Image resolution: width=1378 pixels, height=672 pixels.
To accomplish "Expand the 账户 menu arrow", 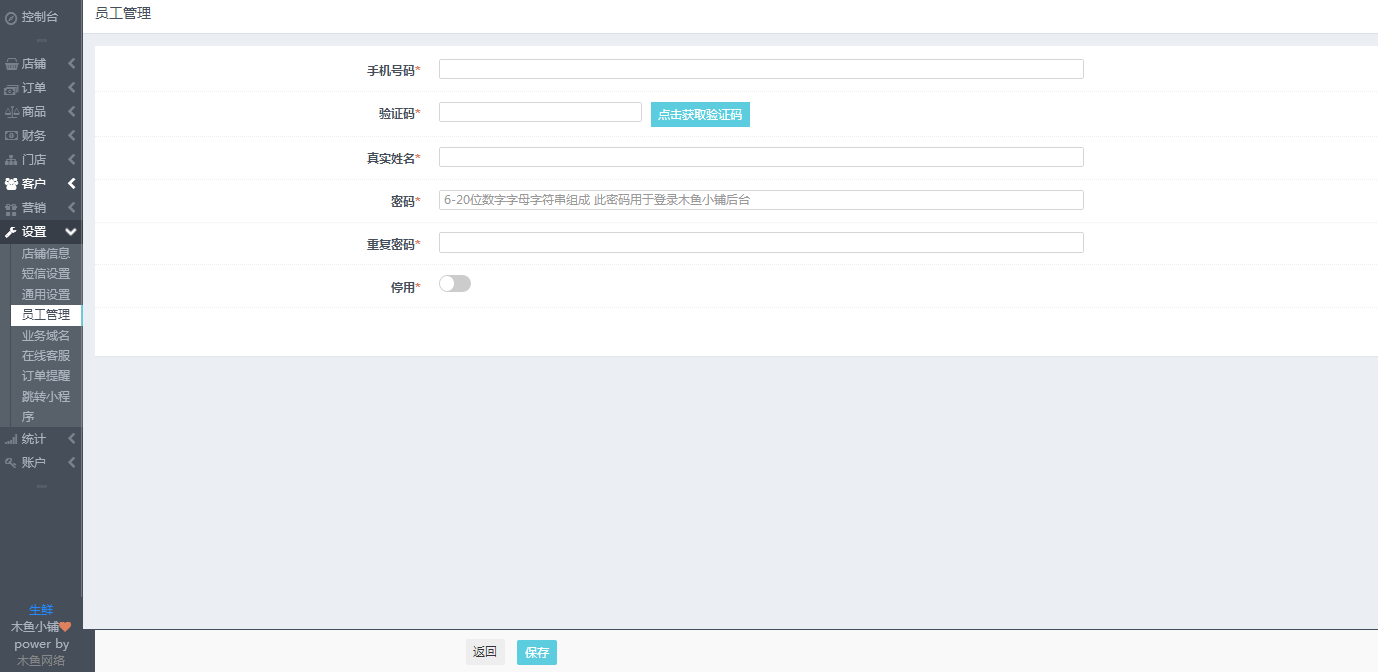I will point(71,463).
